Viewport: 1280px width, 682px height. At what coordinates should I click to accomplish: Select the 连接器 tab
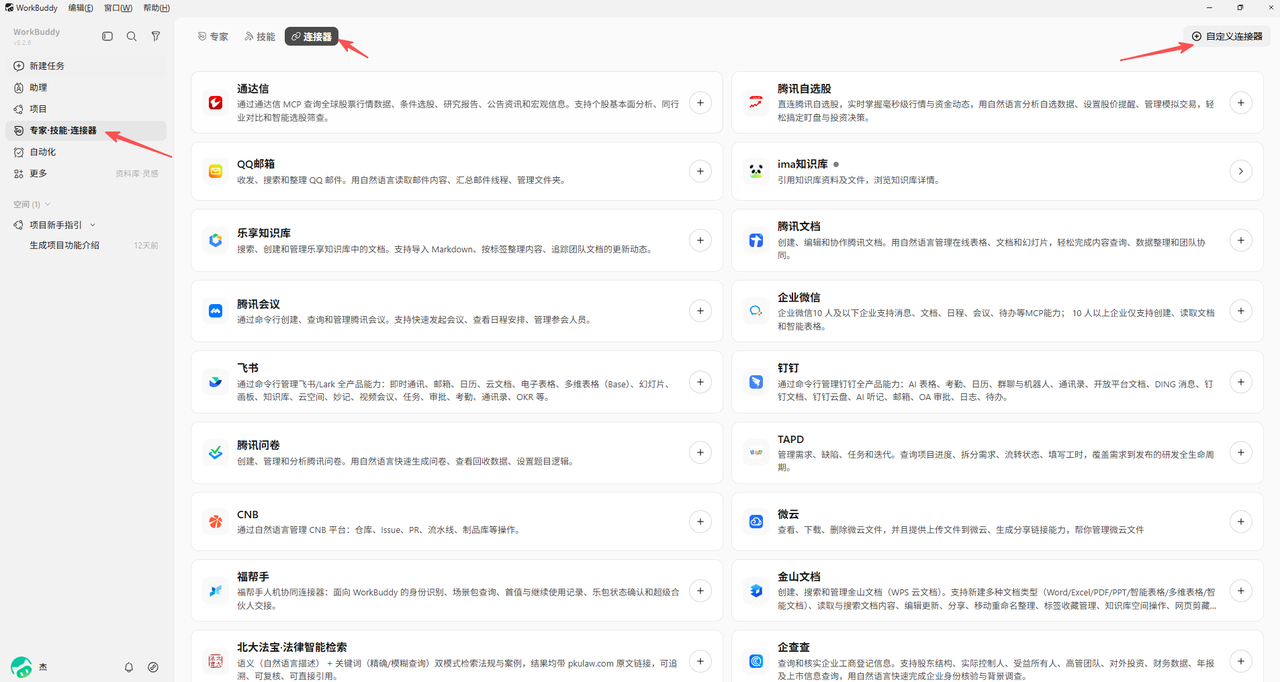(x=311, y=36)
